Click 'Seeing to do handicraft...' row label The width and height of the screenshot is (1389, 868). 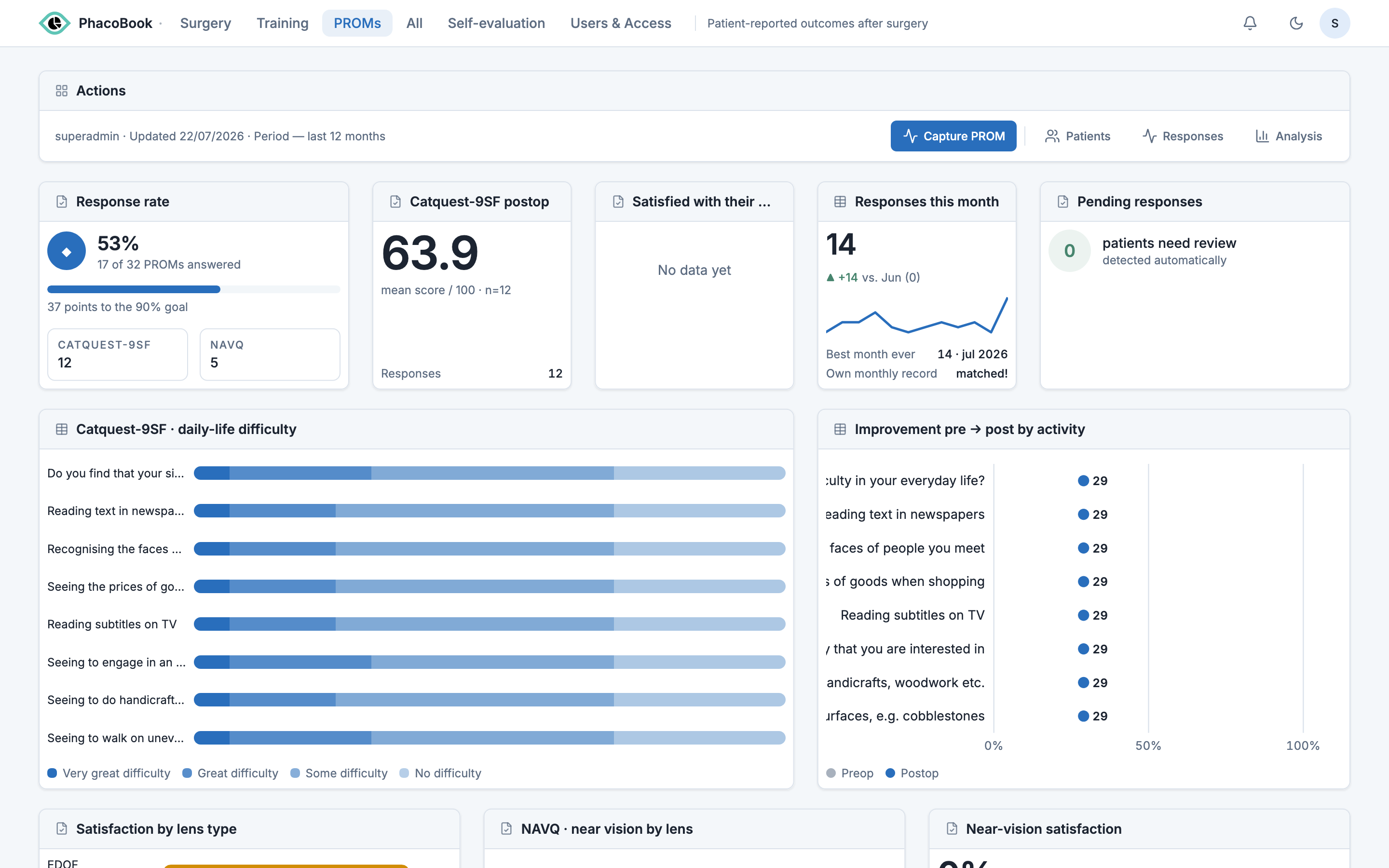pyautogui.click(x=116, y=700)
